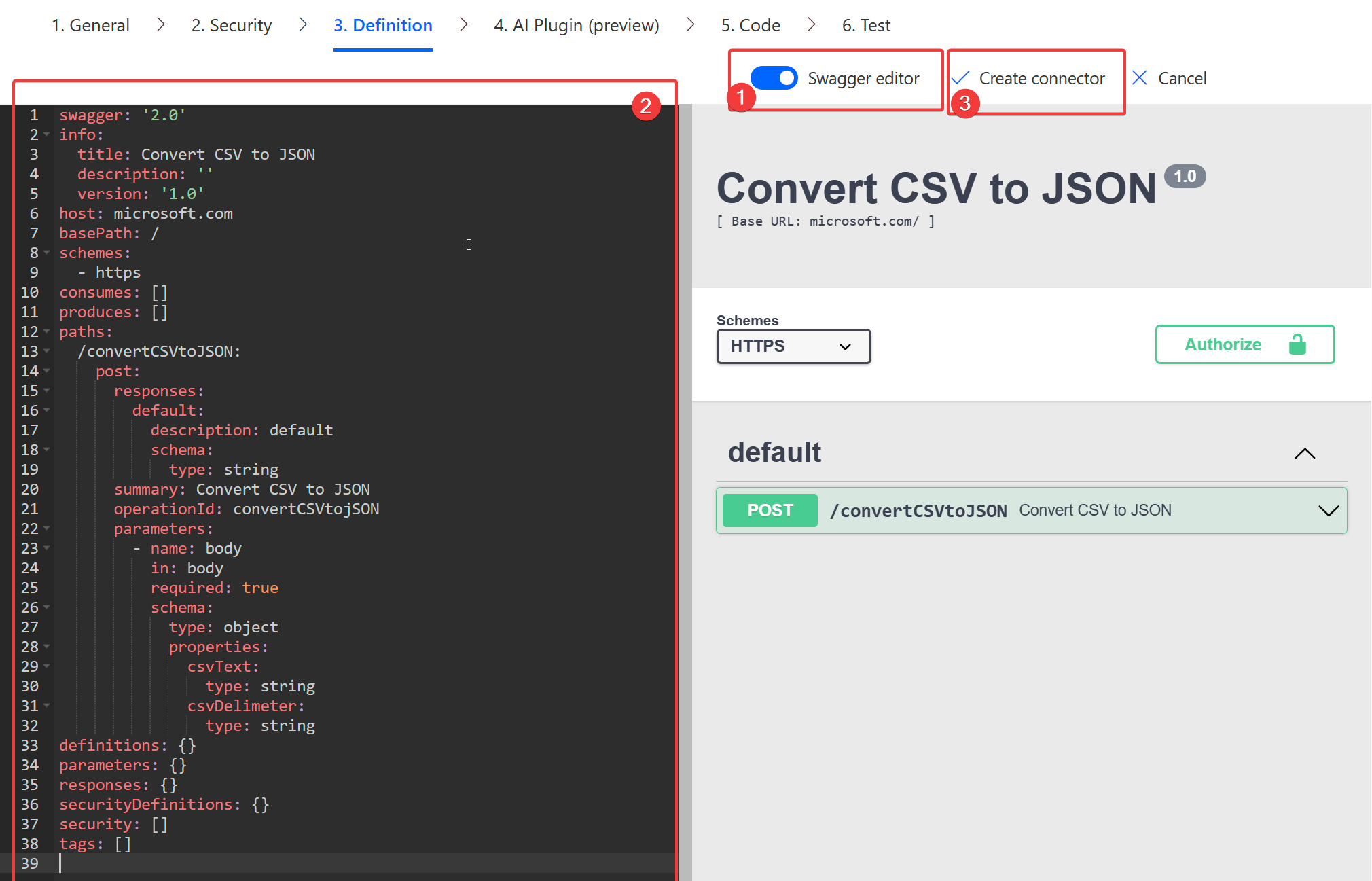Fold the properties block at line 28
This screenshot has width=1372, height=881.
[47, 647]
